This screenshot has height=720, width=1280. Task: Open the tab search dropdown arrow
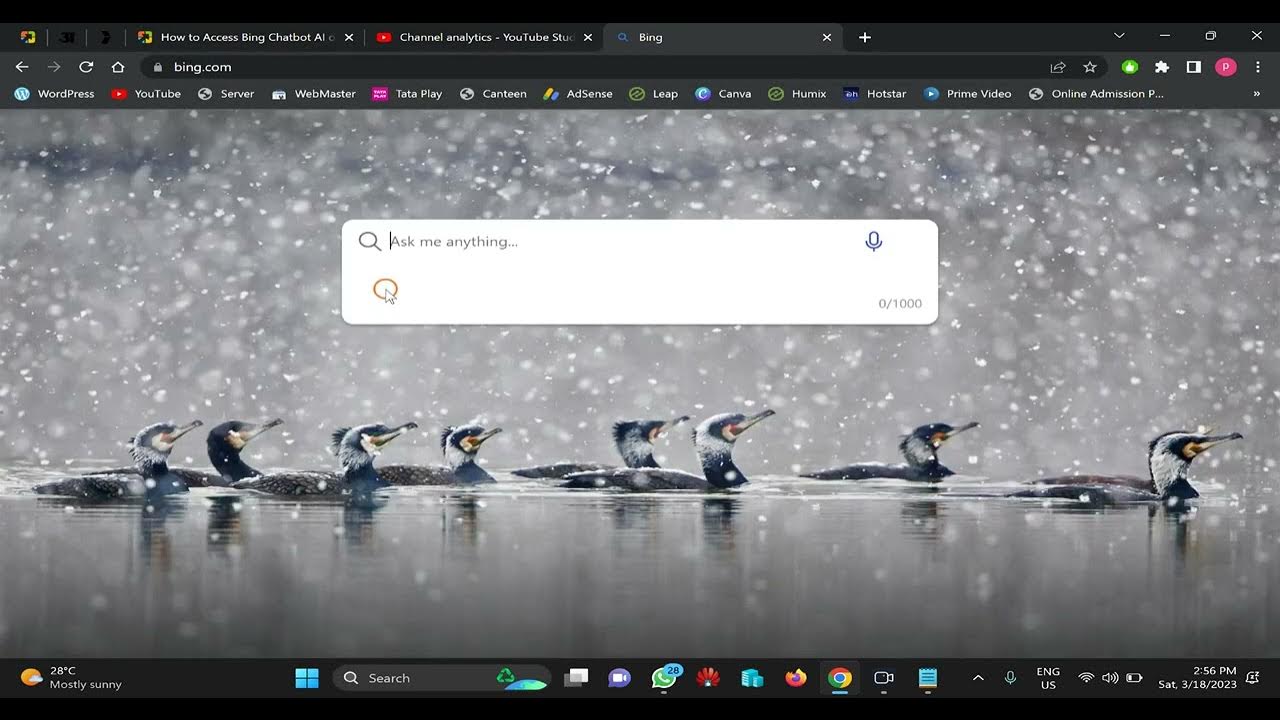[x=1119, y=36]
